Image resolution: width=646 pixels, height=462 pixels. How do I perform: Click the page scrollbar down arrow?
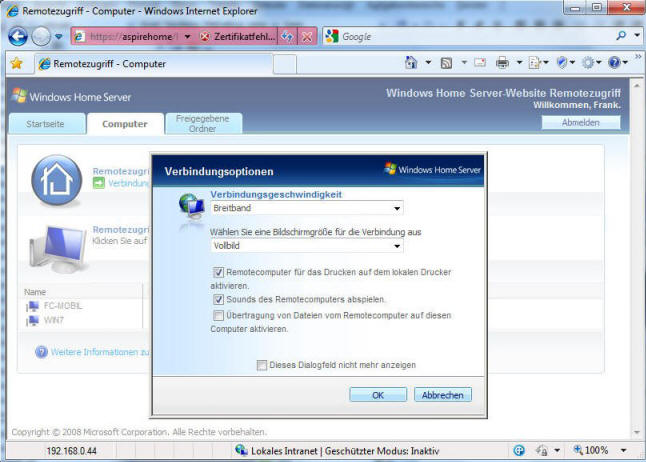coord(637,432)
